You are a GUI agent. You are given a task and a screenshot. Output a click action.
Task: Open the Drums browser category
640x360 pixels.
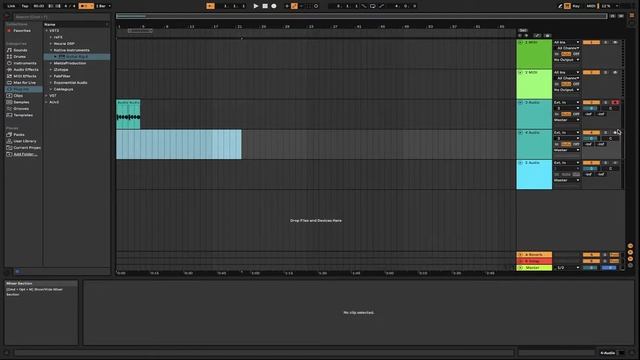pyautogui.click(x=19, y=57)
